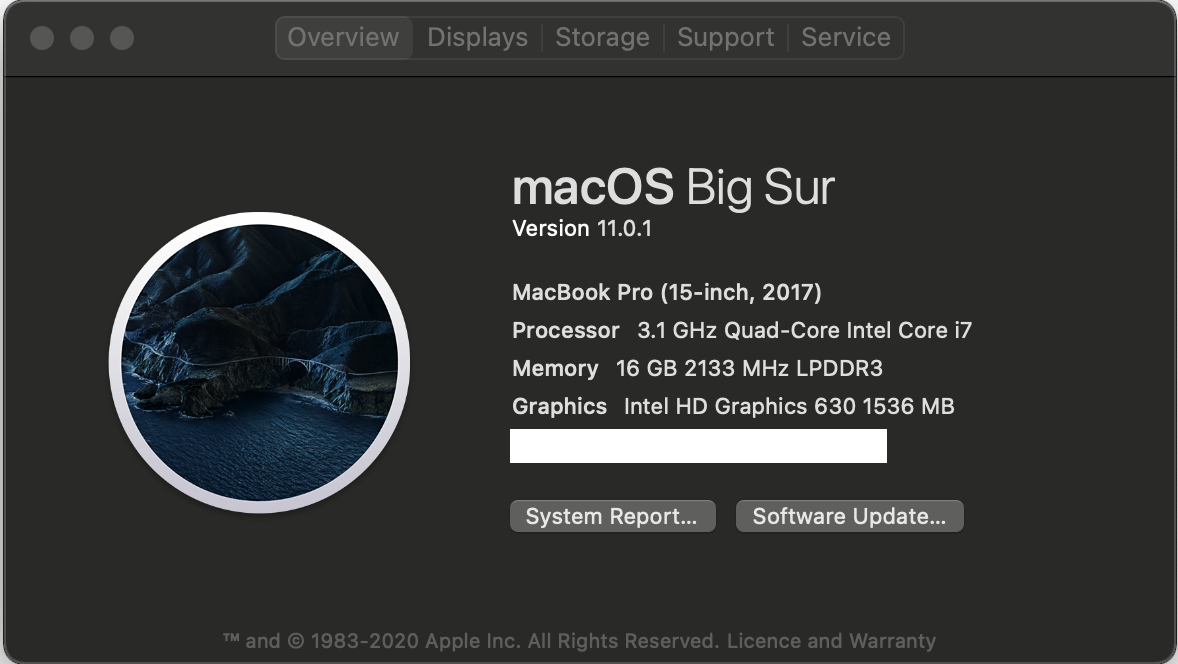Show the Service tab
The image size is (1178, 664).
(x=845, y=38)
